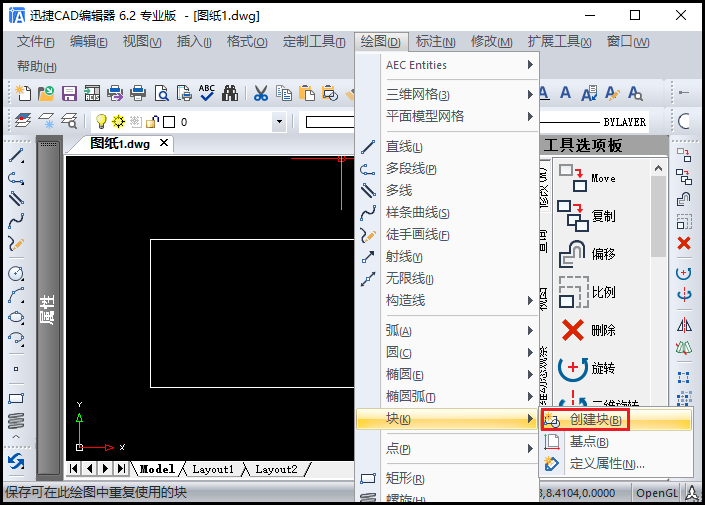Click the 复制 copy tool in palette
Viewport: 705px width, 505px height.
coord(587,216)
